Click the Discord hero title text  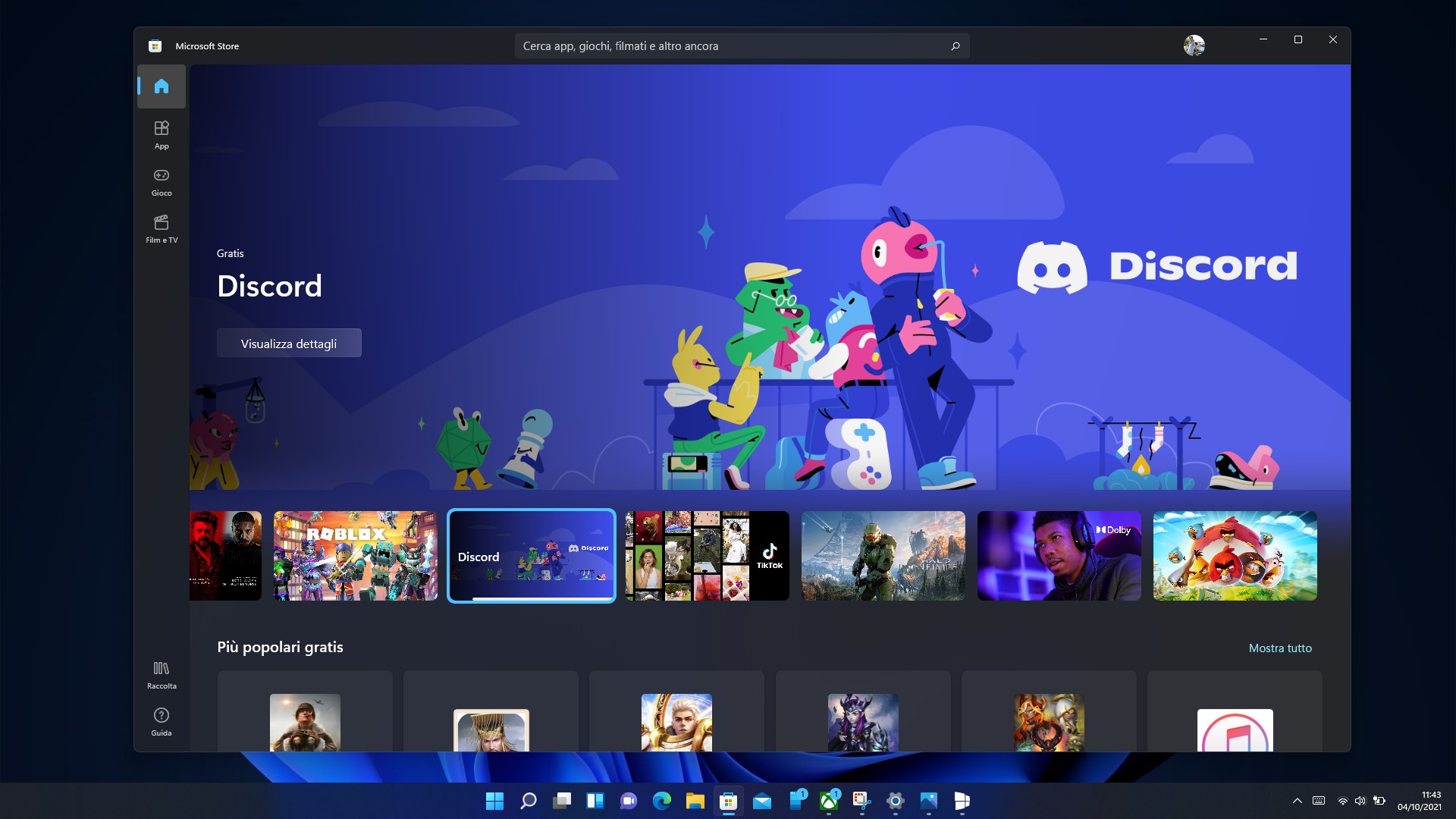(x=269, y=286)
